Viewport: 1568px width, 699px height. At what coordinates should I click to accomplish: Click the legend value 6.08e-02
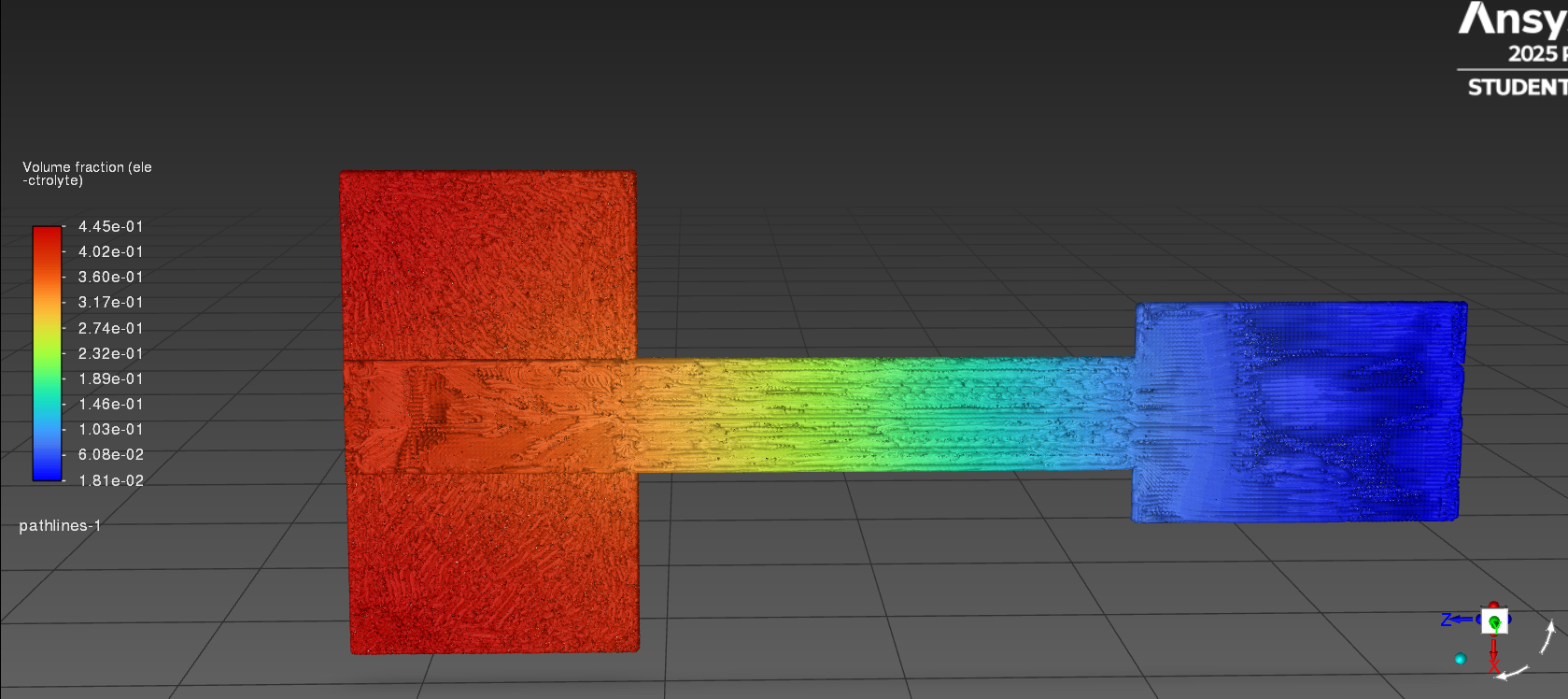point(111,454)
